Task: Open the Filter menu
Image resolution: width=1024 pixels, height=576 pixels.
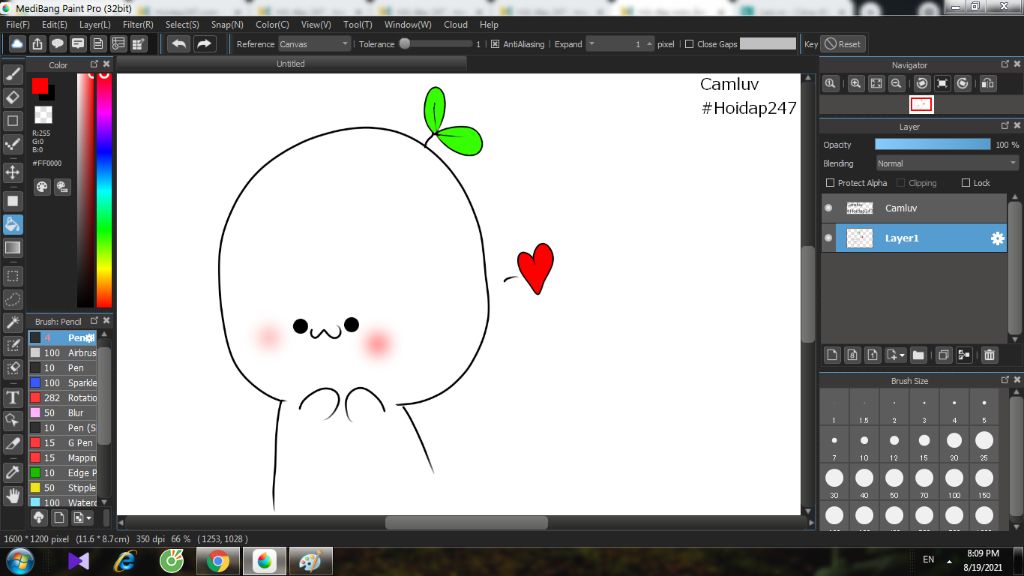Action: point(138,24)
